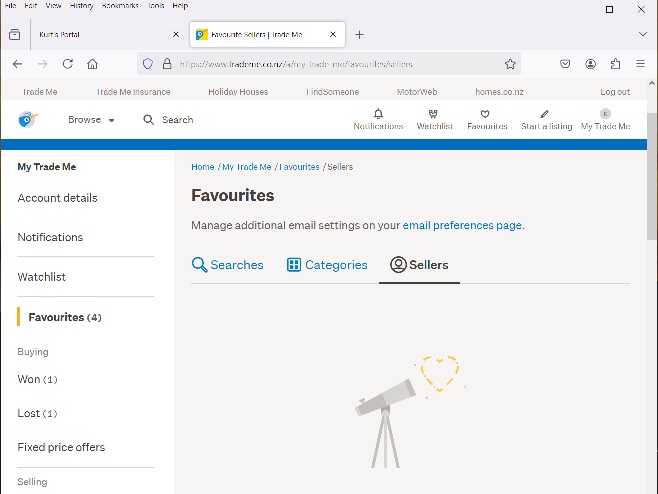Image resolution: width=658 pixels, height=494 pixels.
Task: Click the Search field in header
Action: [168, 120]
